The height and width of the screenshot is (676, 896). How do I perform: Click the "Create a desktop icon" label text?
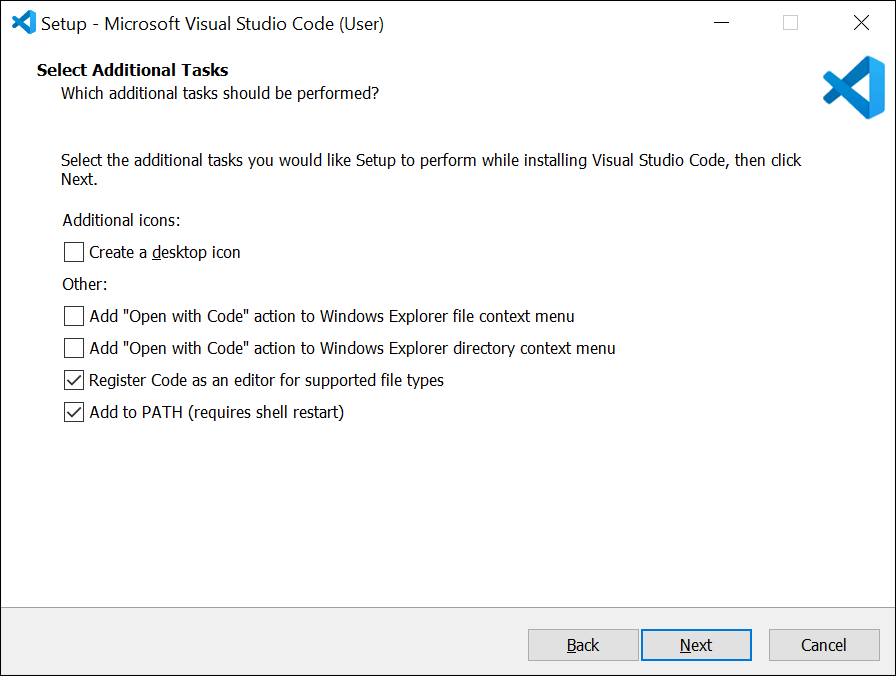pyautogui.click(x=162, y=252)
